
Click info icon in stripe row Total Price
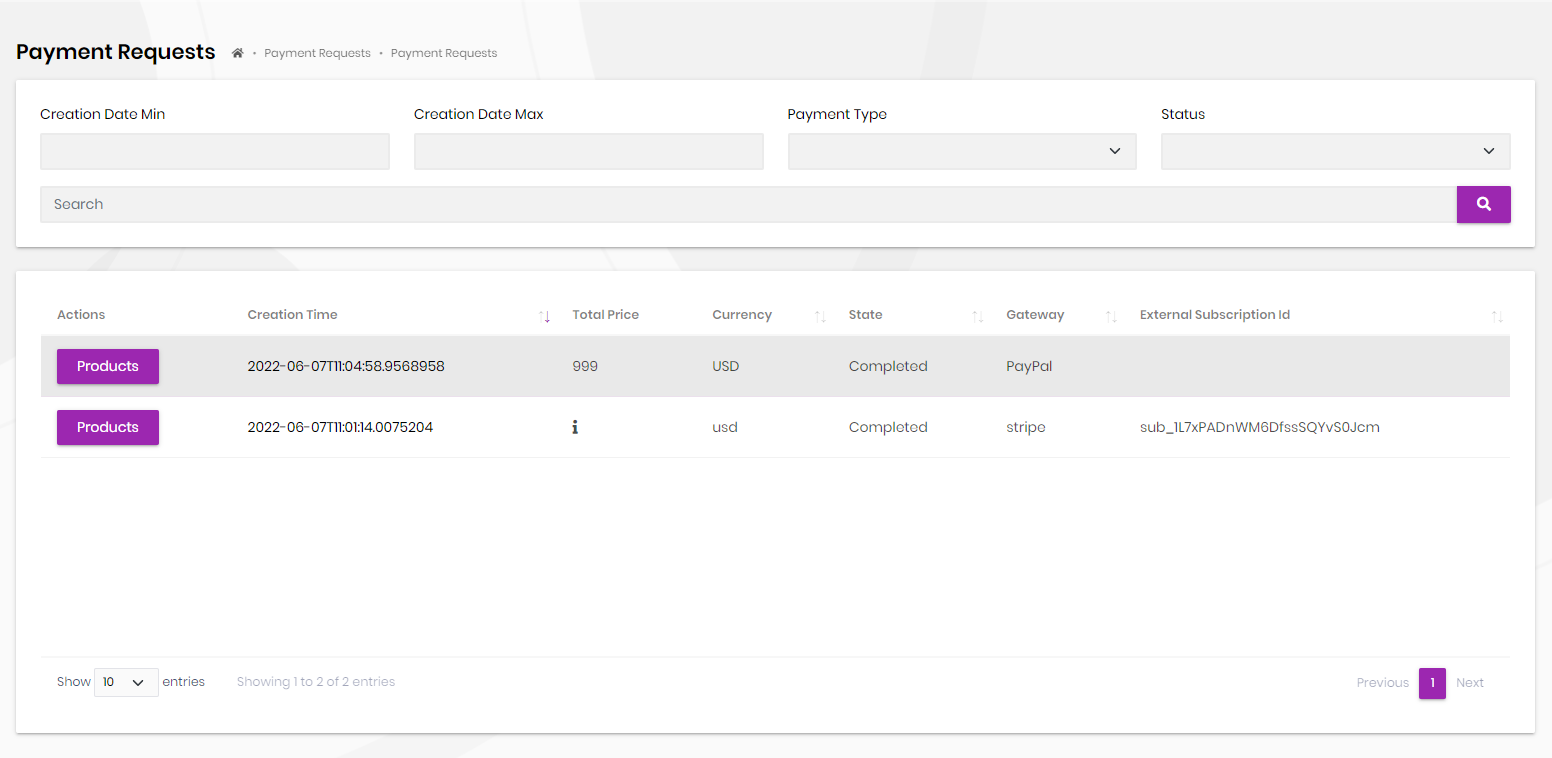click(x=575, y=427)
